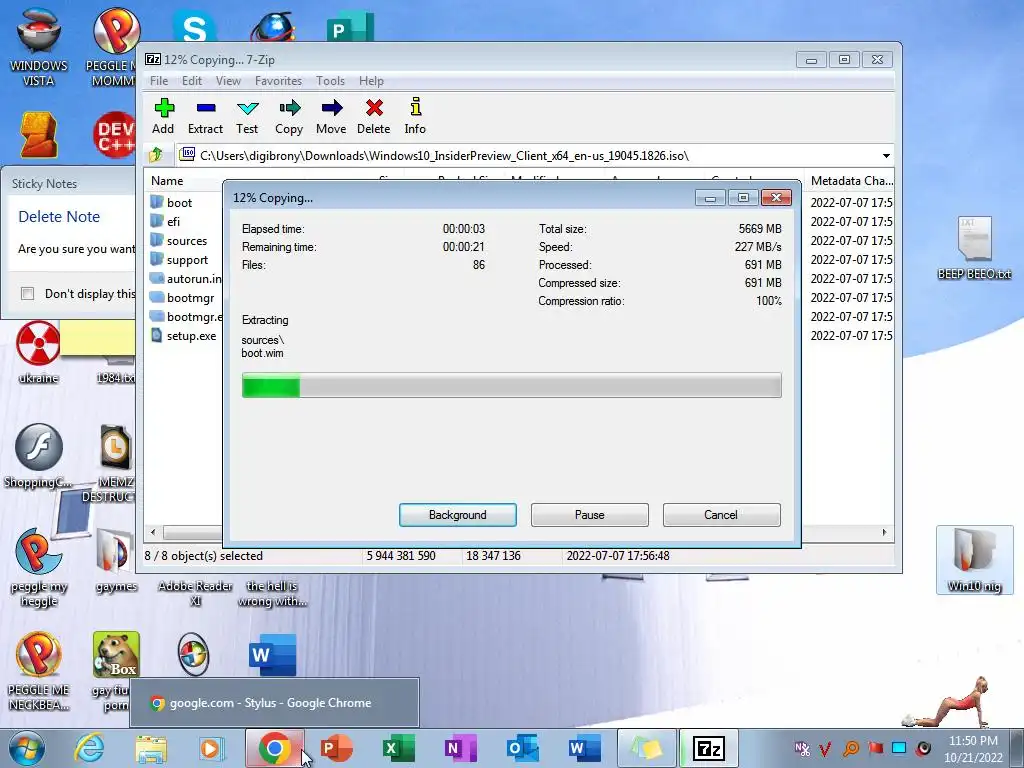Open Excel from the taskbar
Viewport: 1024px width, 768px height.
pos(398,748)
